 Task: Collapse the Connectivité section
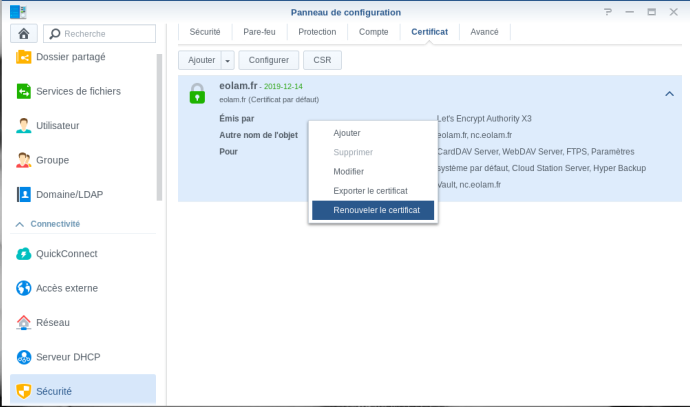(x=20, y=224)
